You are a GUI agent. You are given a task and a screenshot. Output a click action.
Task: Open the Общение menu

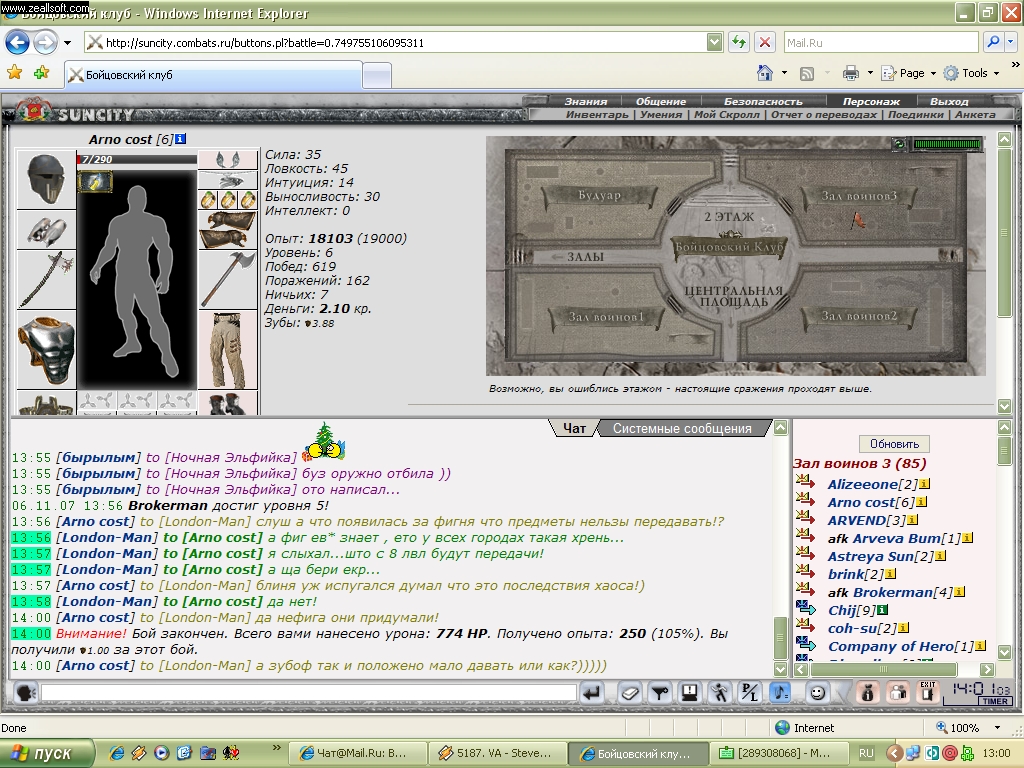coord(661,101)
